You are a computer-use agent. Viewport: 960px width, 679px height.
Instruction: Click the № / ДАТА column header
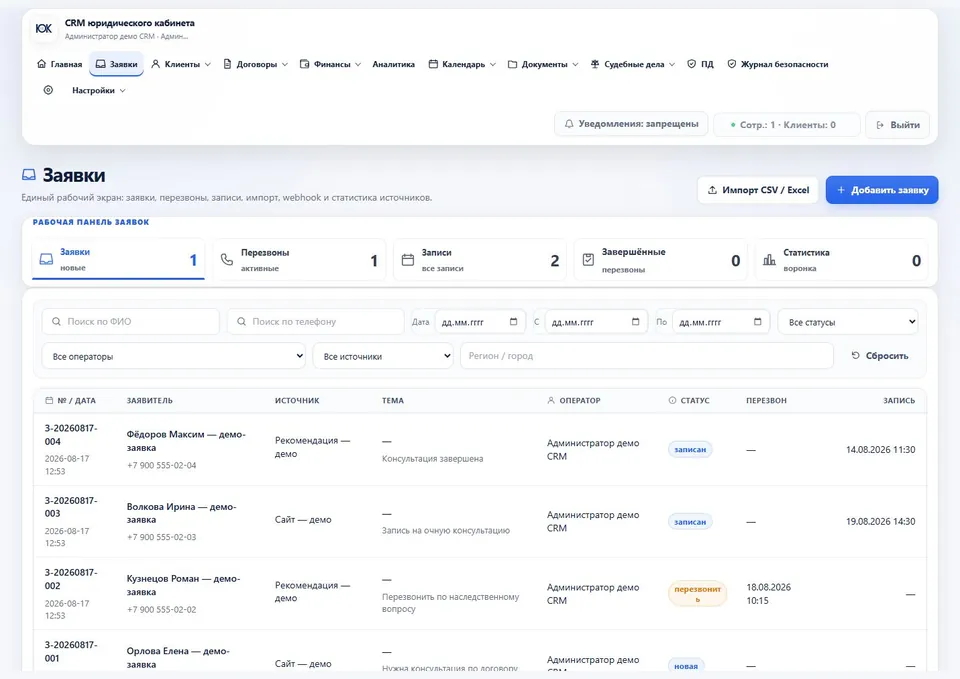(70, 400)
